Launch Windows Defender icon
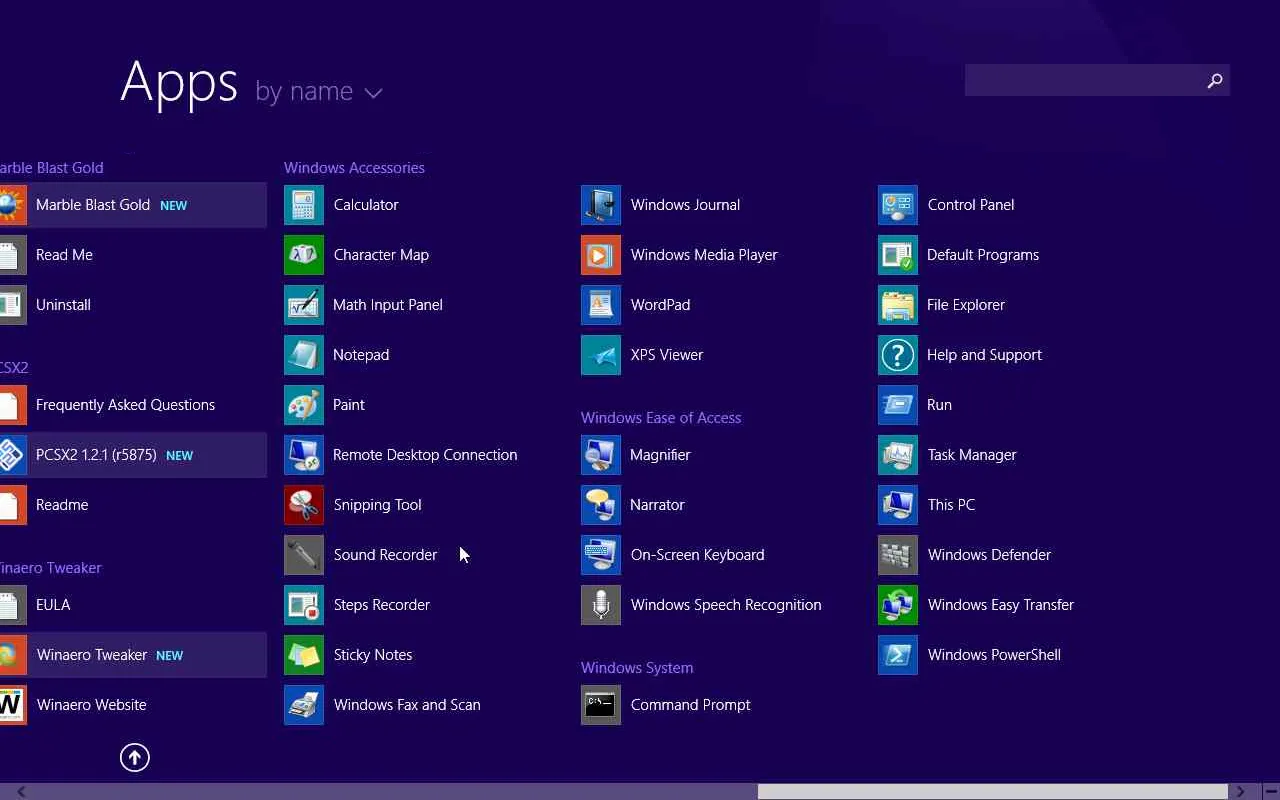 (x=898, y=555)
